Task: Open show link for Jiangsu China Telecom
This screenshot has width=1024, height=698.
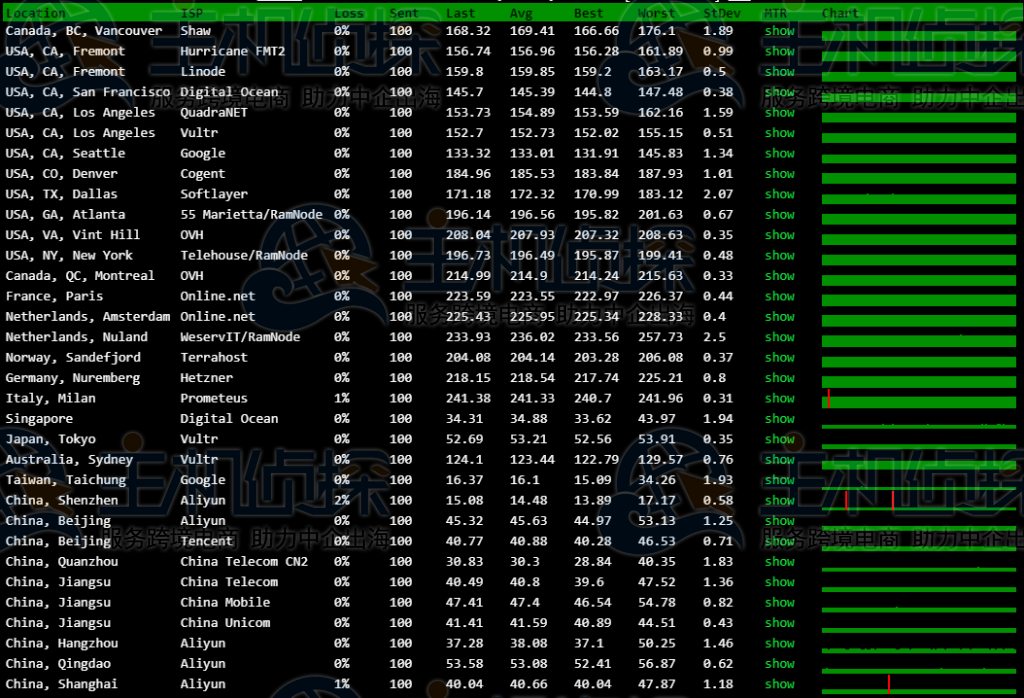Action: pos(780,582)
